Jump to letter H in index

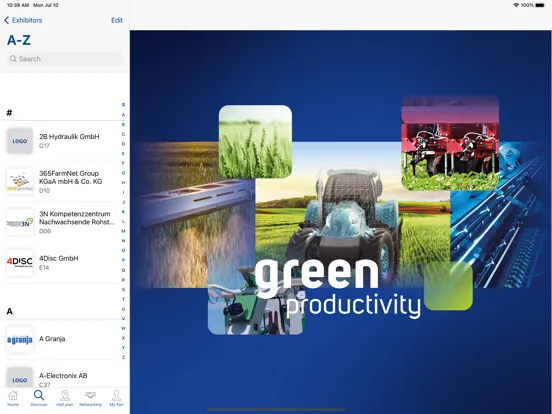(x=123, y=182)
